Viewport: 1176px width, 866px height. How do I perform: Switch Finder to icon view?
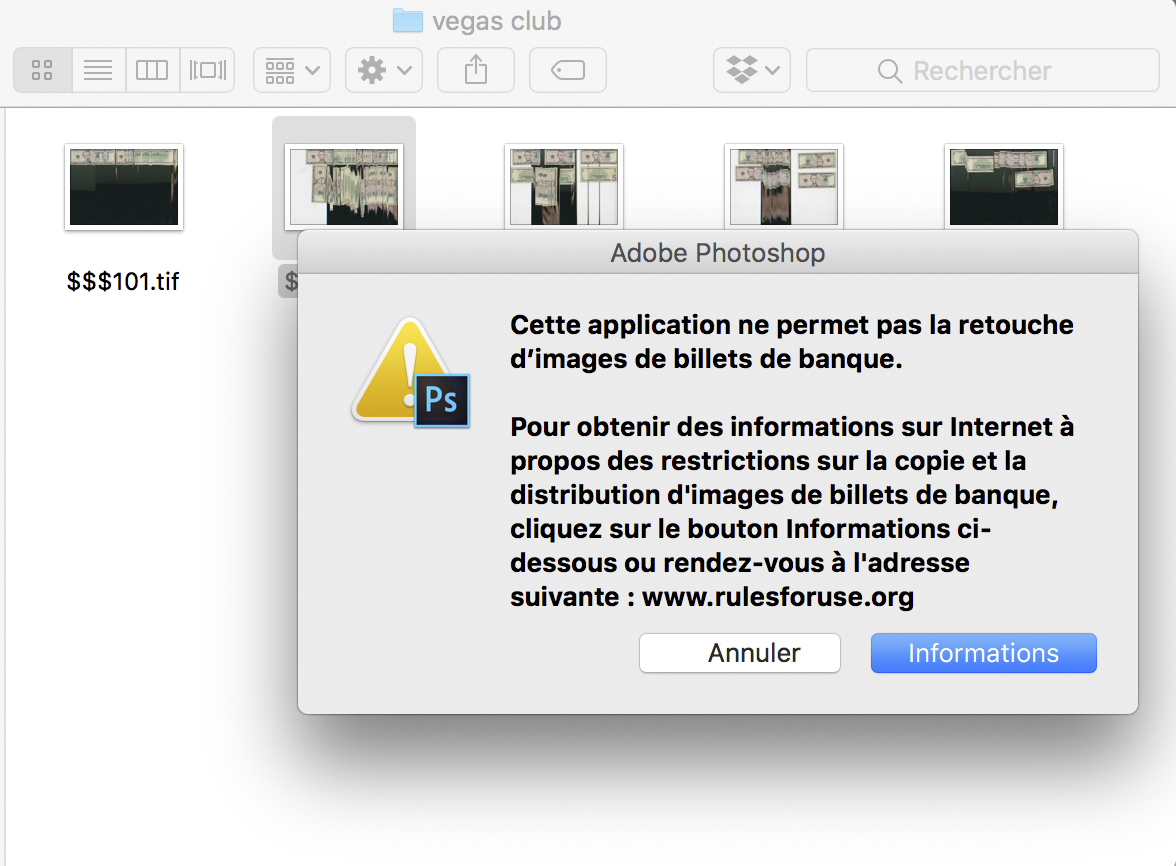[x=43, y=70]
